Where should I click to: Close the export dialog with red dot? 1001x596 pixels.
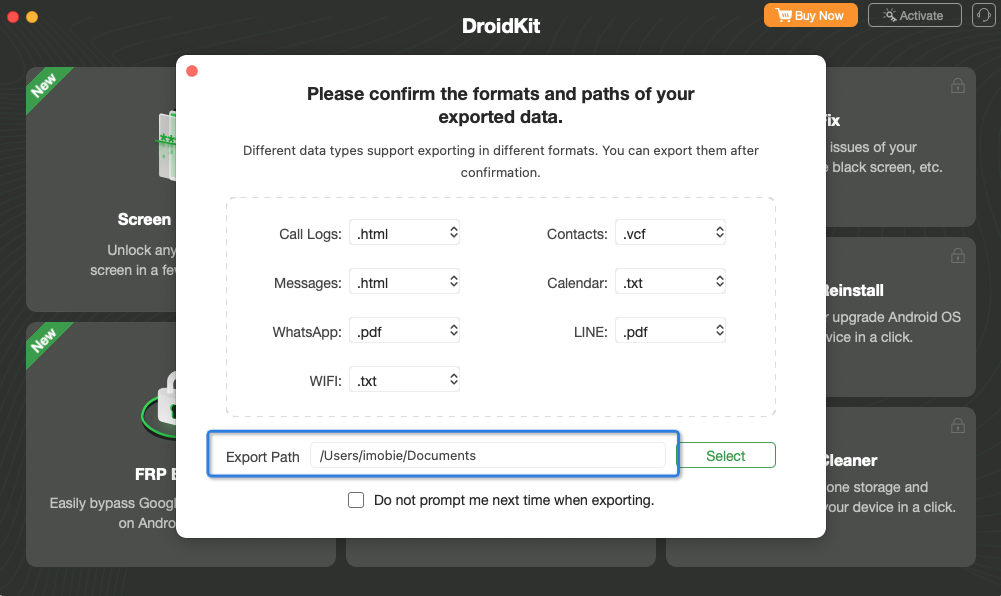click(192, 71)
